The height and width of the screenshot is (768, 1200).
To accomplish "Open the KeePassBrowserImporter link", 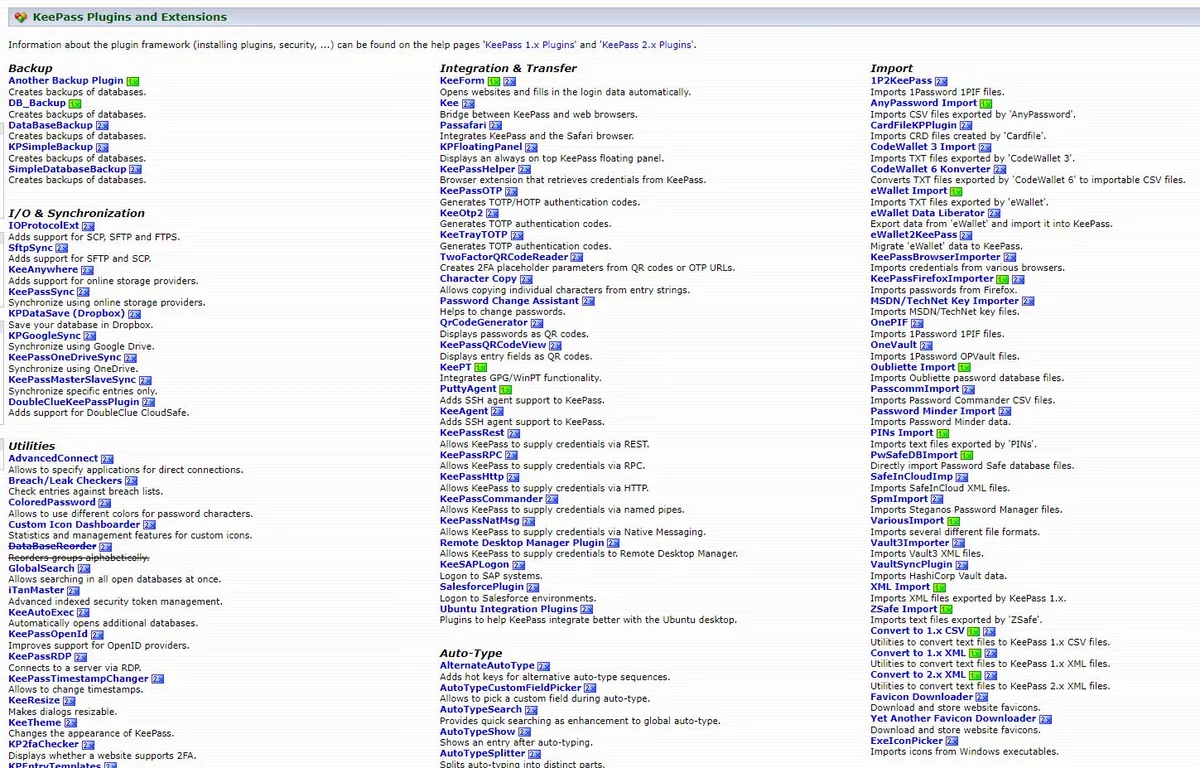I will (935, 257).
